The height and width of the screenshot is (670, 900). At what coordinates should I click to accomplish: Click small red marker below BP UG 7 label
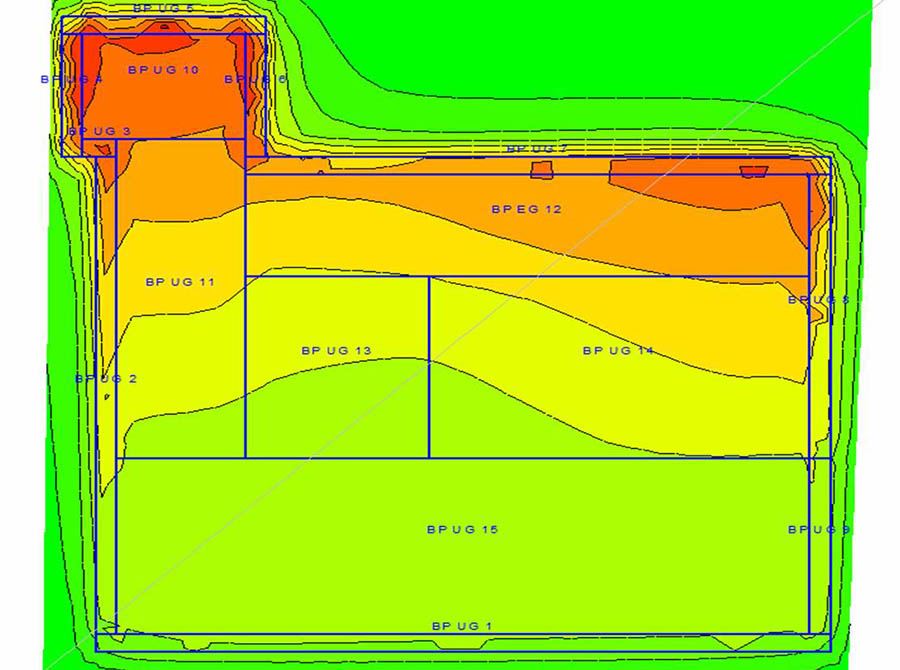pos(542,170)
